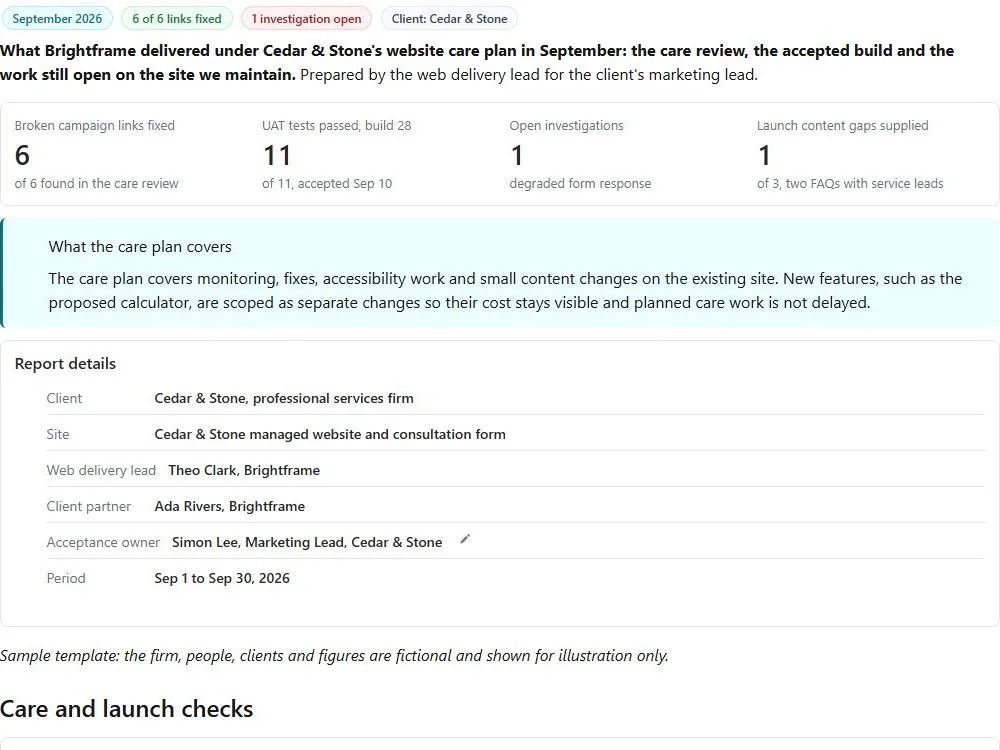Click 'Cedar & Stone, professional services firm' value
The height and width of the screenshot is (750, 1000).
coord(284,399)
